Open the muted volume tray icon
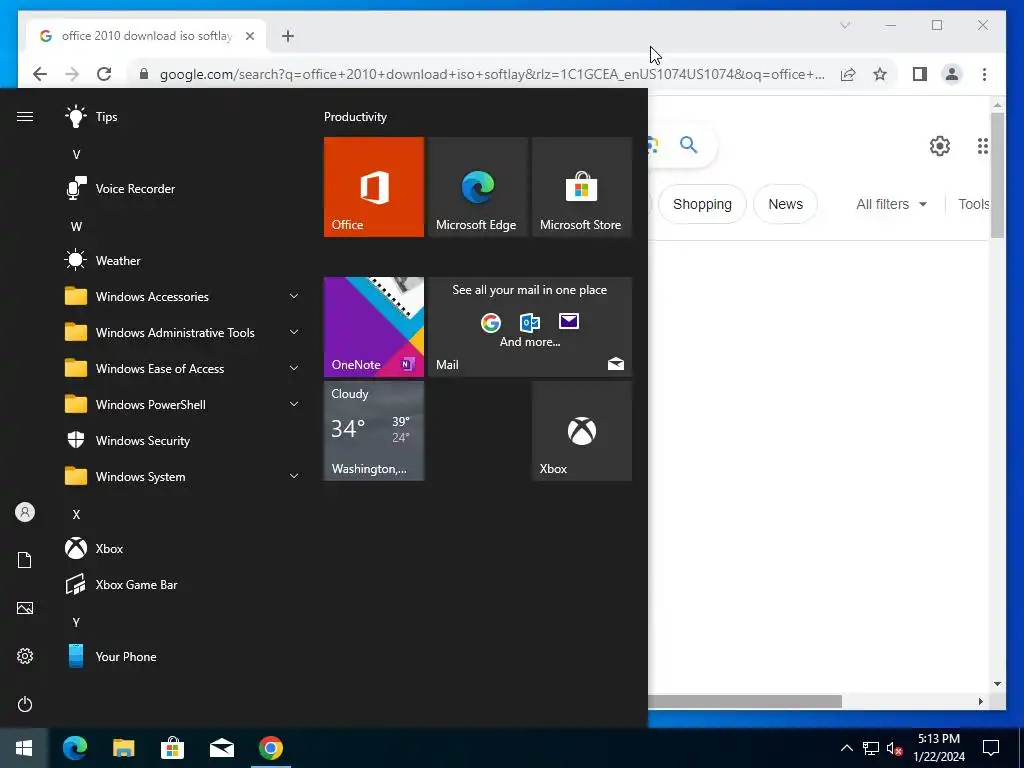Screen dimensions: 1024x768 pyautogui.click(x=895, y=748)
